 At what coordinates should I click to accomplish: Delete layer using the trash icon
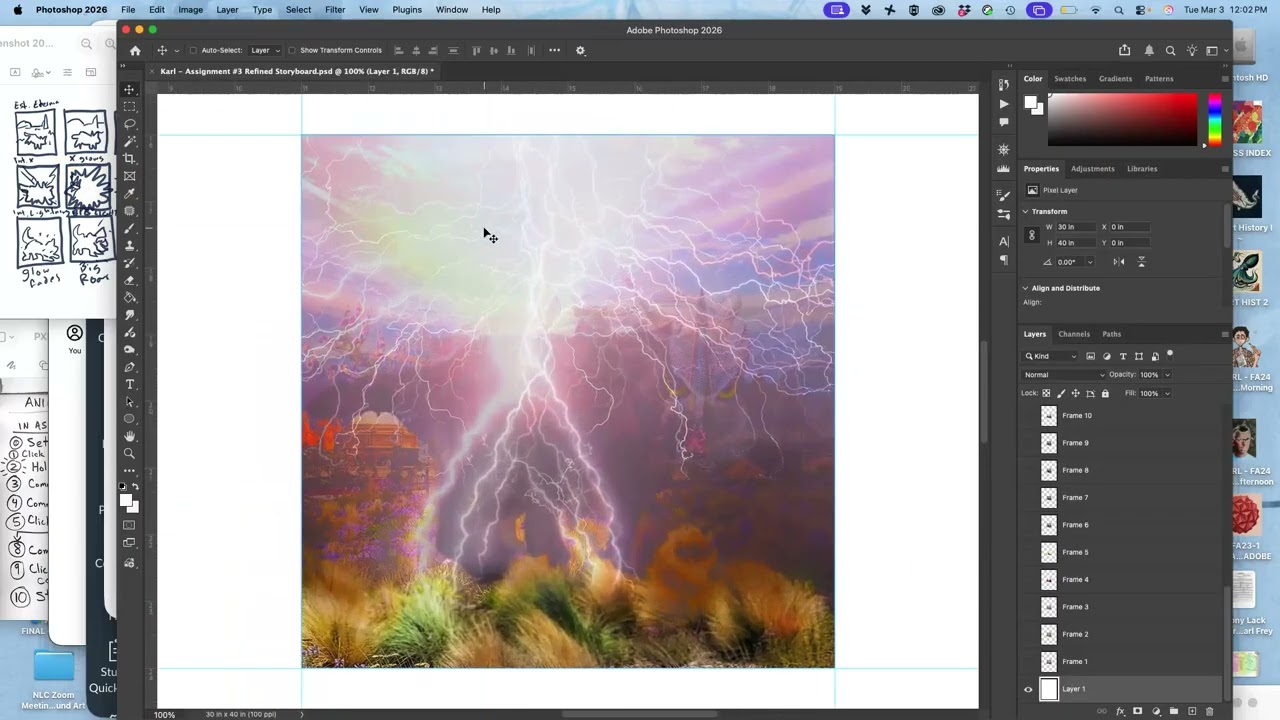[1209, 711]
